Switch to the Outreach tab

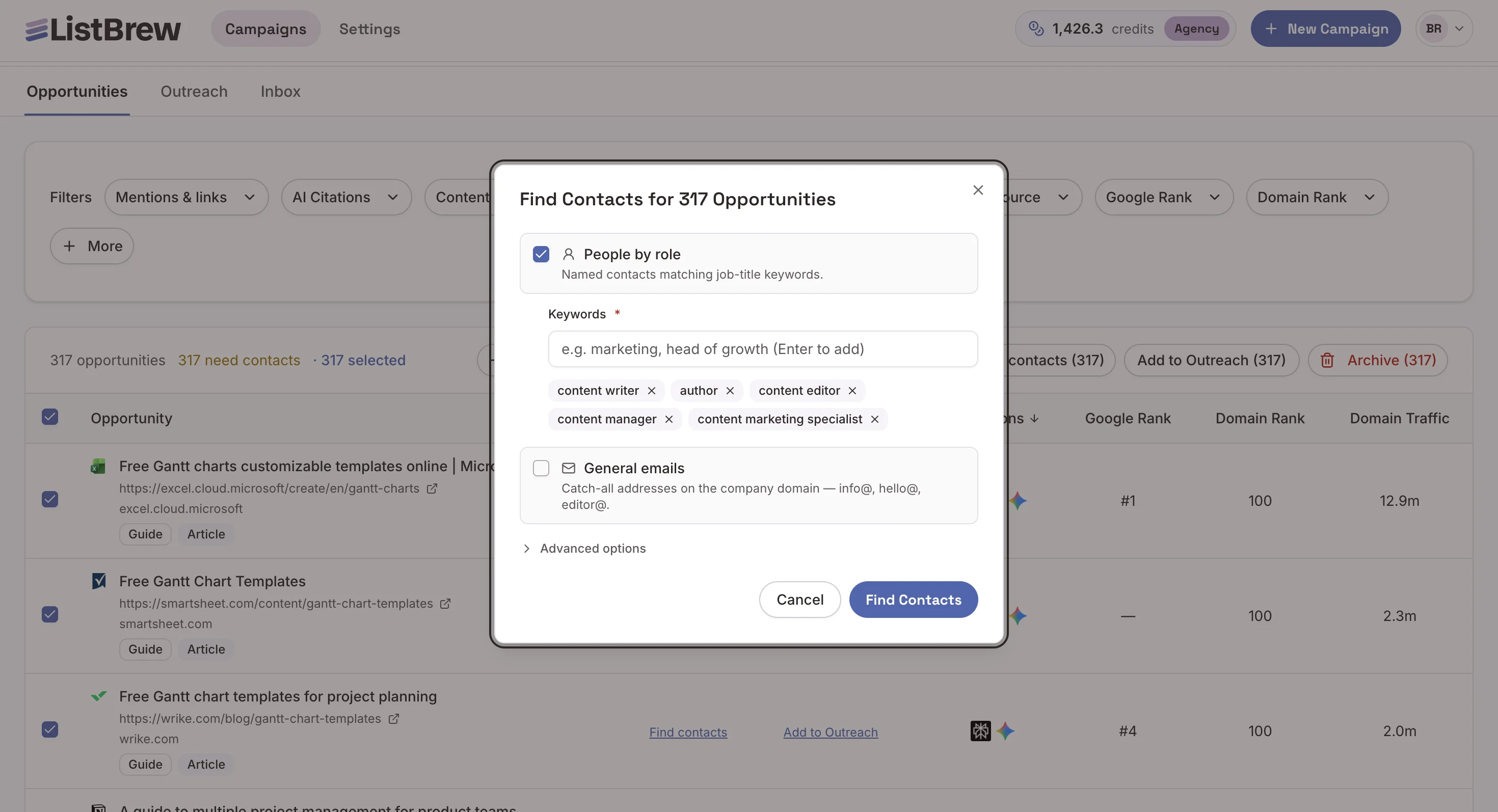[x=194, y=91]
